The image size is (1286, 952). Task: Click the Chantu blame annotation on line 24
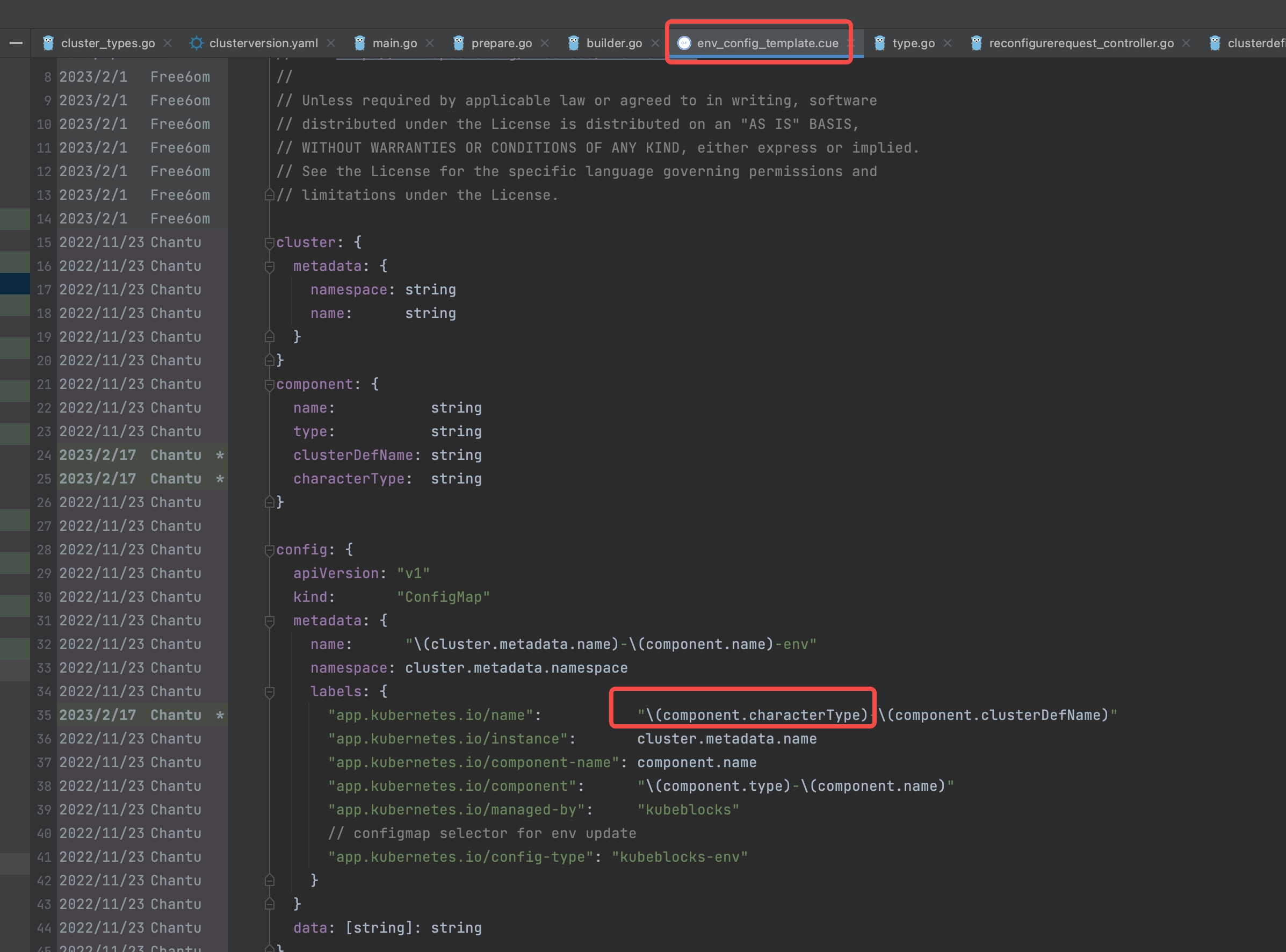coord(175,455)
